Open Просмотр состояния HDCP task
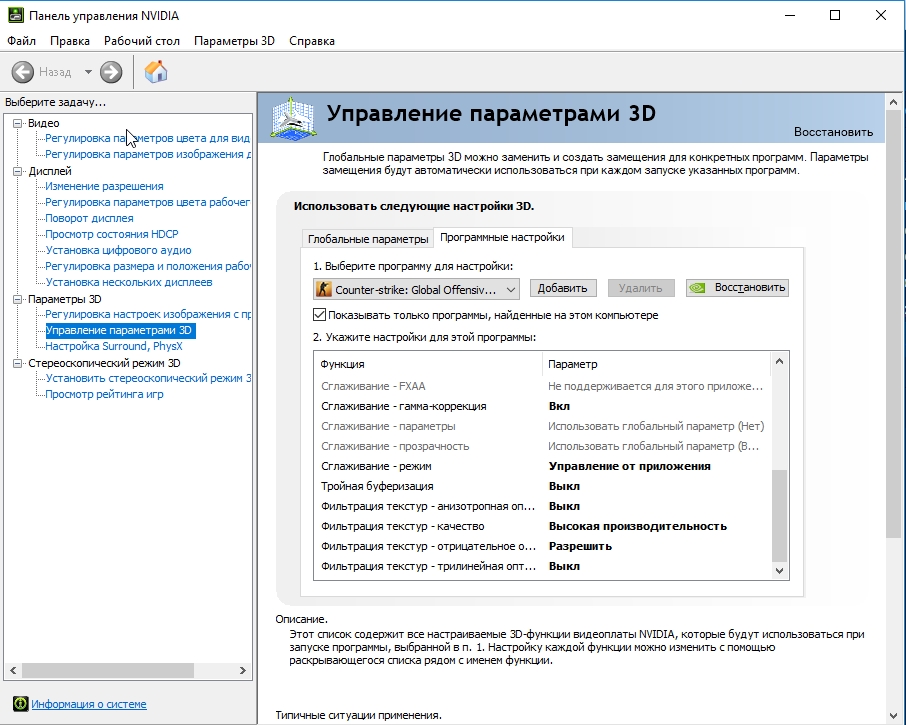The image size is (906, 725). [x=112, y=234]
